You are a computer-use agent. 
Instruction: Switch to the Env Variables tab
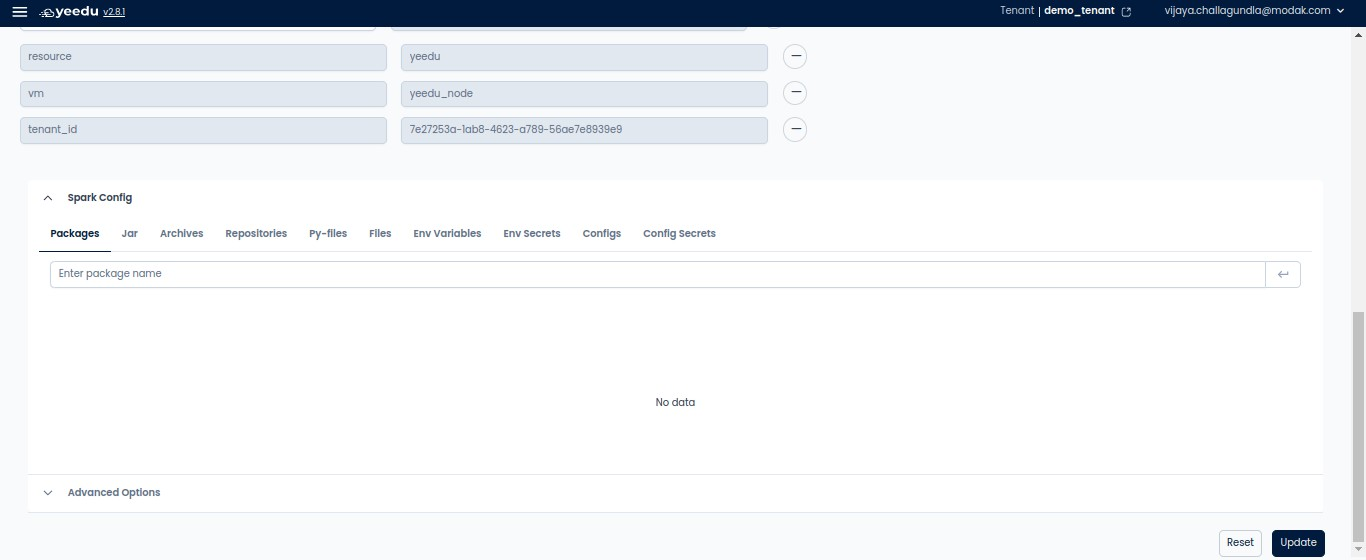click(x=447, y=234)
